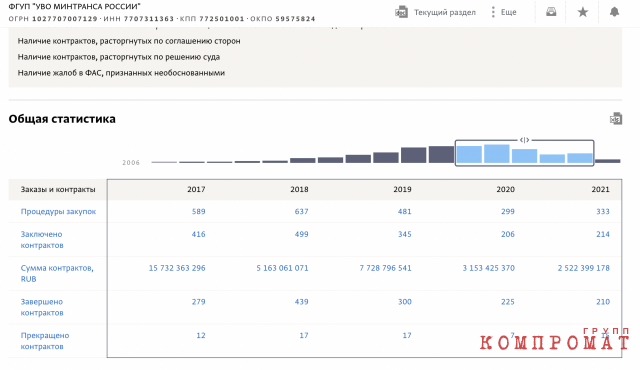Open the Прекращено контрактов link

tap(45, 341)
